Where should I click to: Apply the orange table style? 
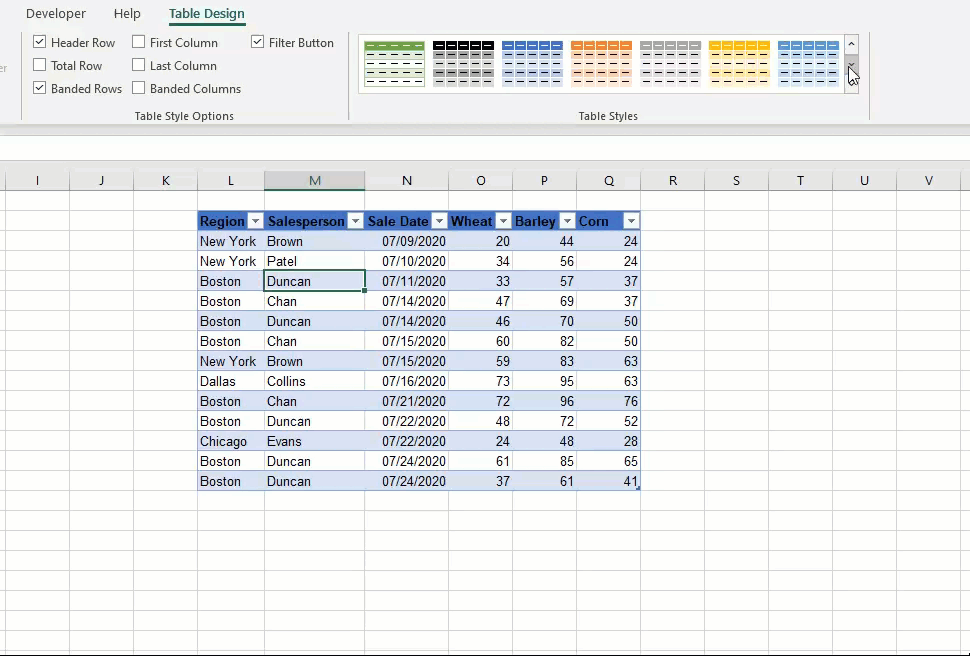point(601,62)
